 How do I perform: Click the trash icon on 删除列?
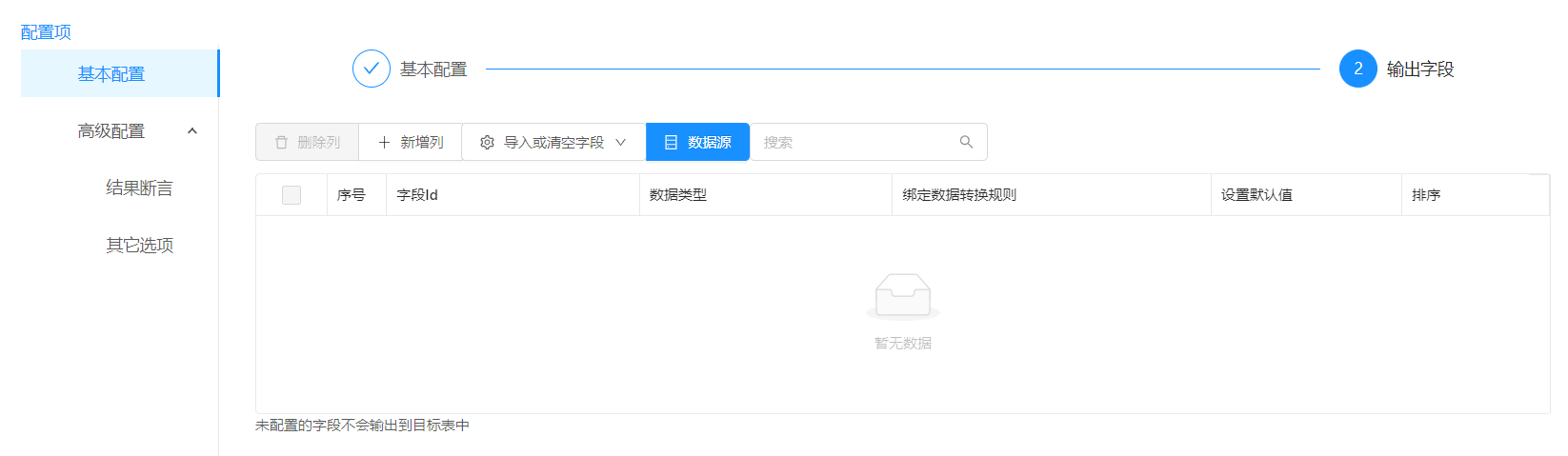pos(281,143)
